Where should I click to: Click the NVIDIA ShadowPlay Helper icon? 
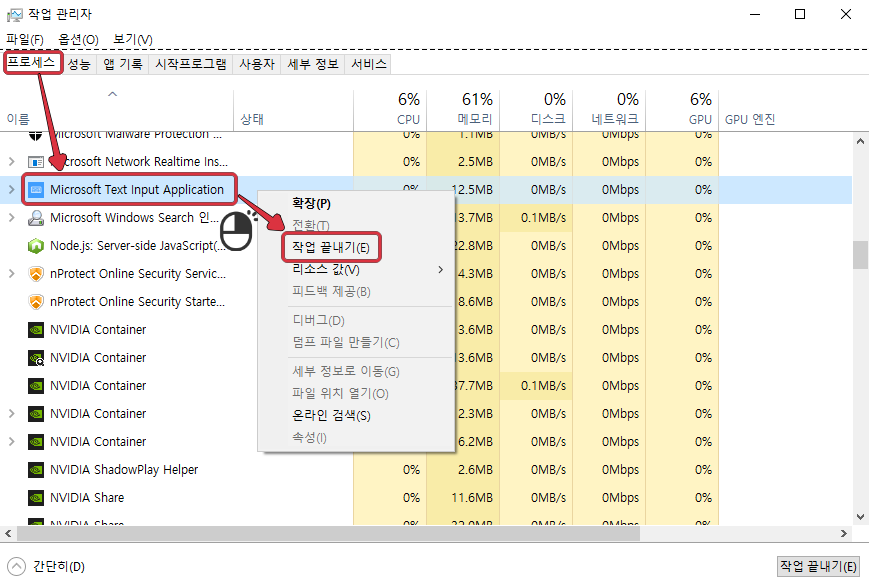34,469
